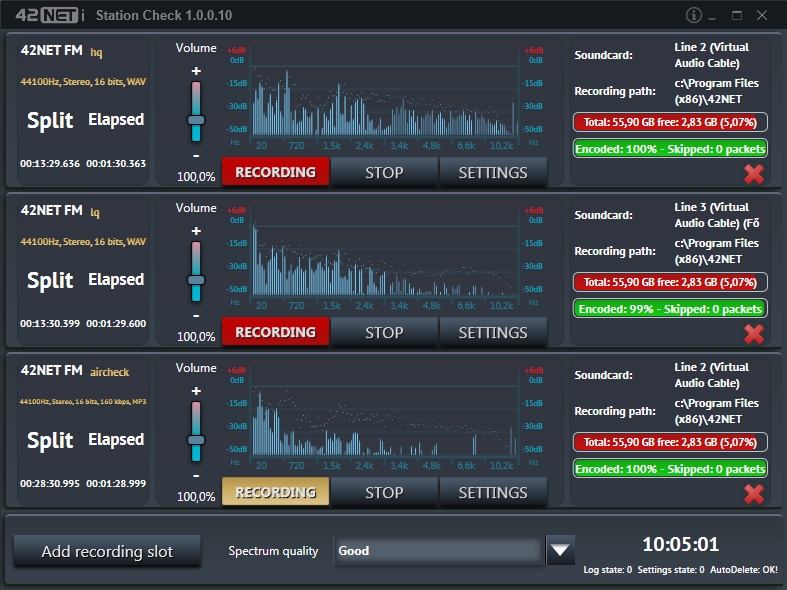
Task: Minimize the Station Check window
Action: point(712,19)
